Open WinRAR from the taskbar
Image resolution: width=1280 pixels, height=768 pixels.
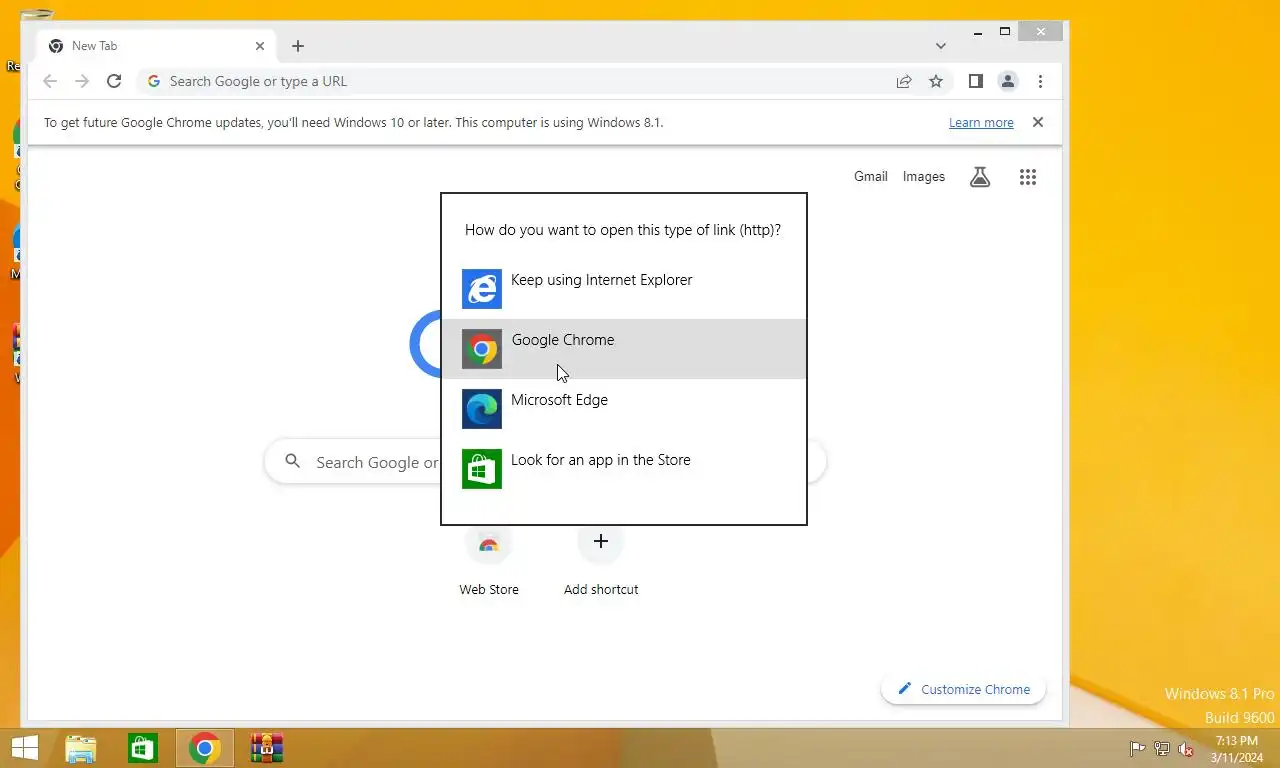click(x=267, y=748)
